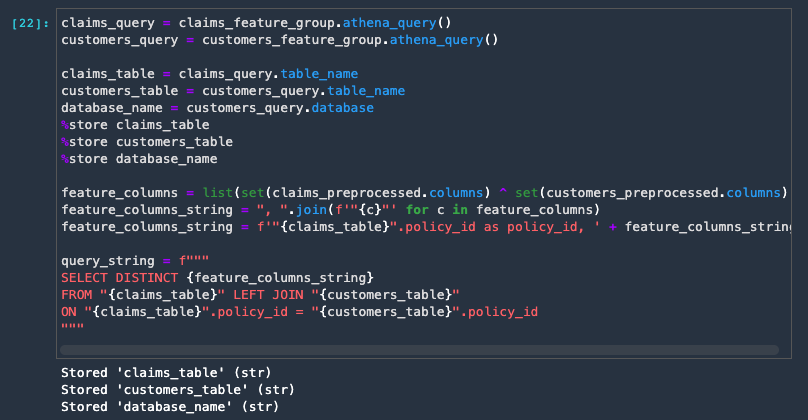This screenshot has height=420, width=808.
Task: Place cursor on the claims_query assignment line
Action: [x=256, y=23]
